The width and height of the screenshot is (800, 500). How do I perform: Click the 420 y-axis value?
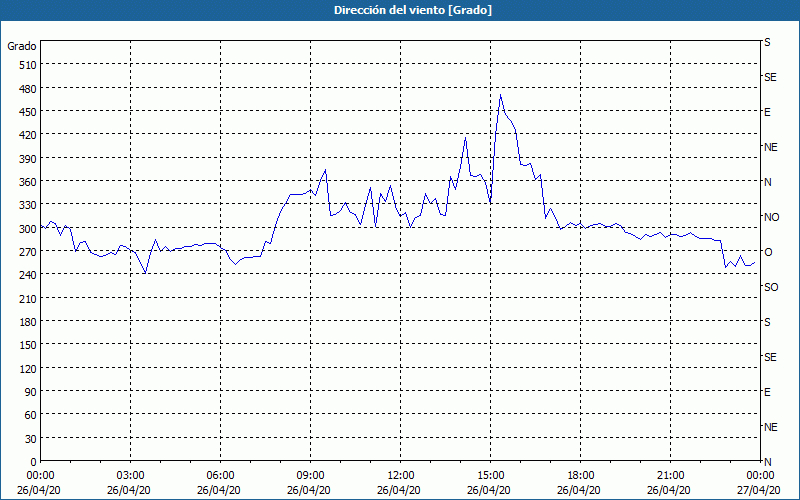point(28,135)
